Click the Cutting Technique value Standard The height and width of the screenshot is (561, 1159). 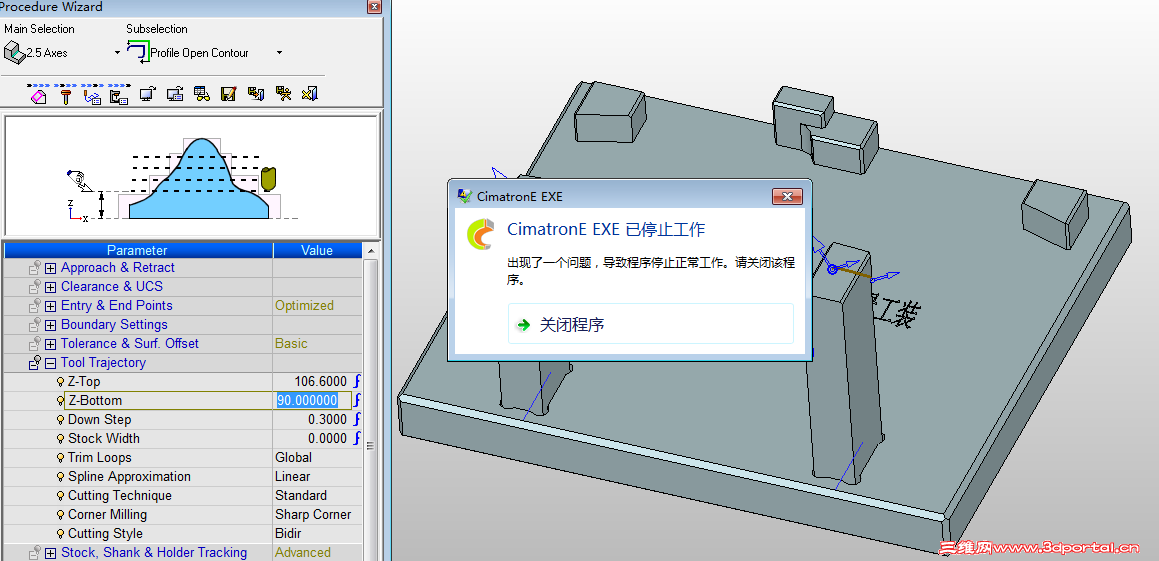301,495
